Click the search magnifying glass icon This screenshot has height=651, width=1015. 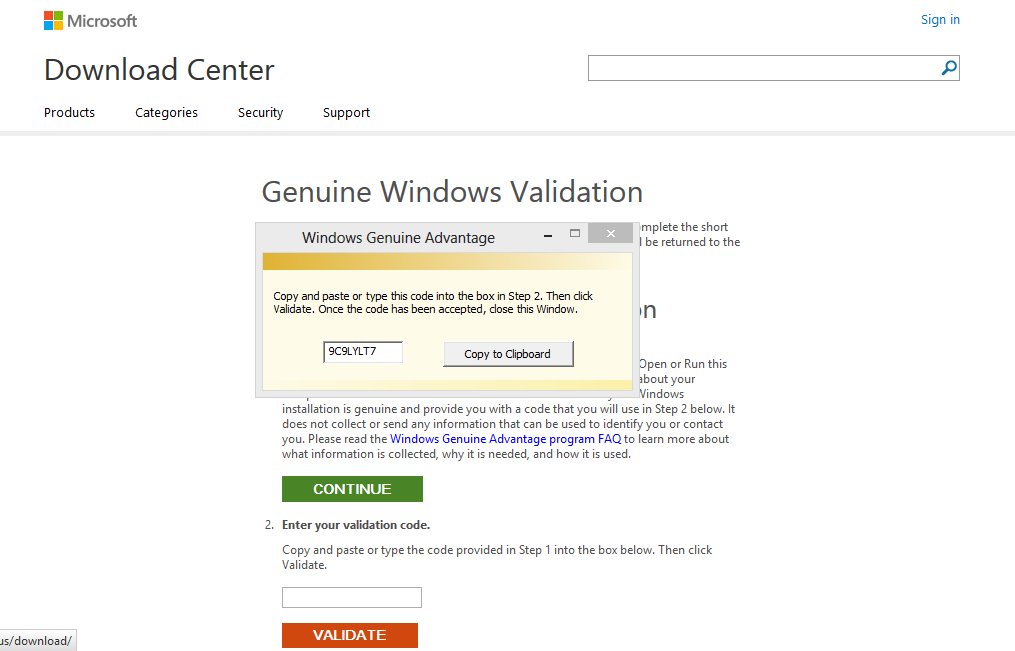pos(947,67)
